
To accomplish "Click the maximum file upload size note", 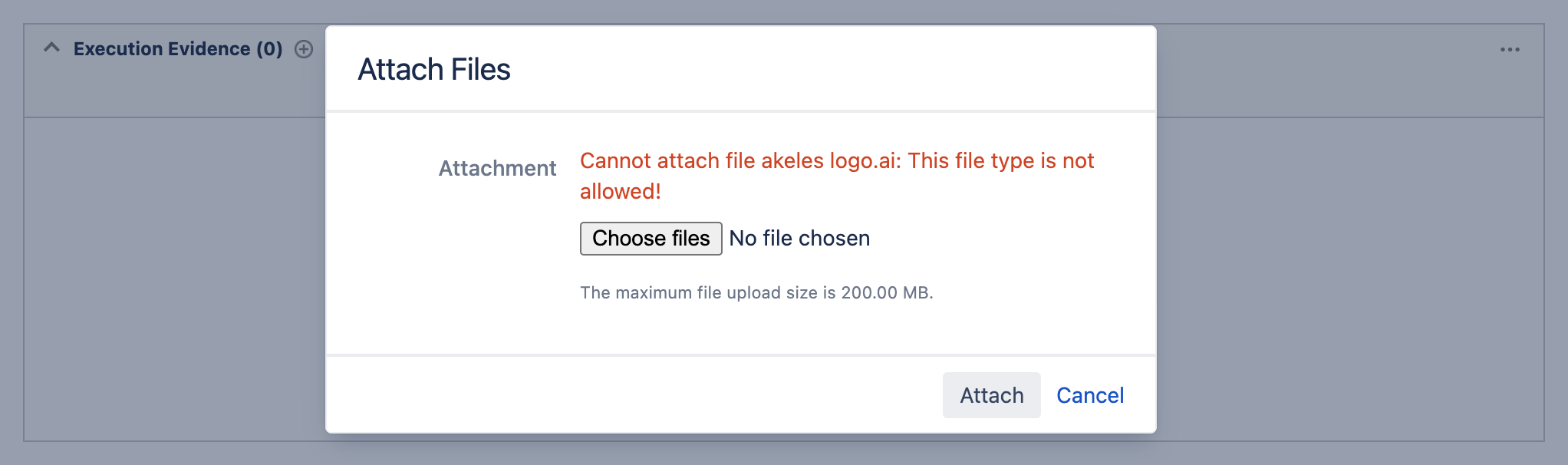I will 756,292.
